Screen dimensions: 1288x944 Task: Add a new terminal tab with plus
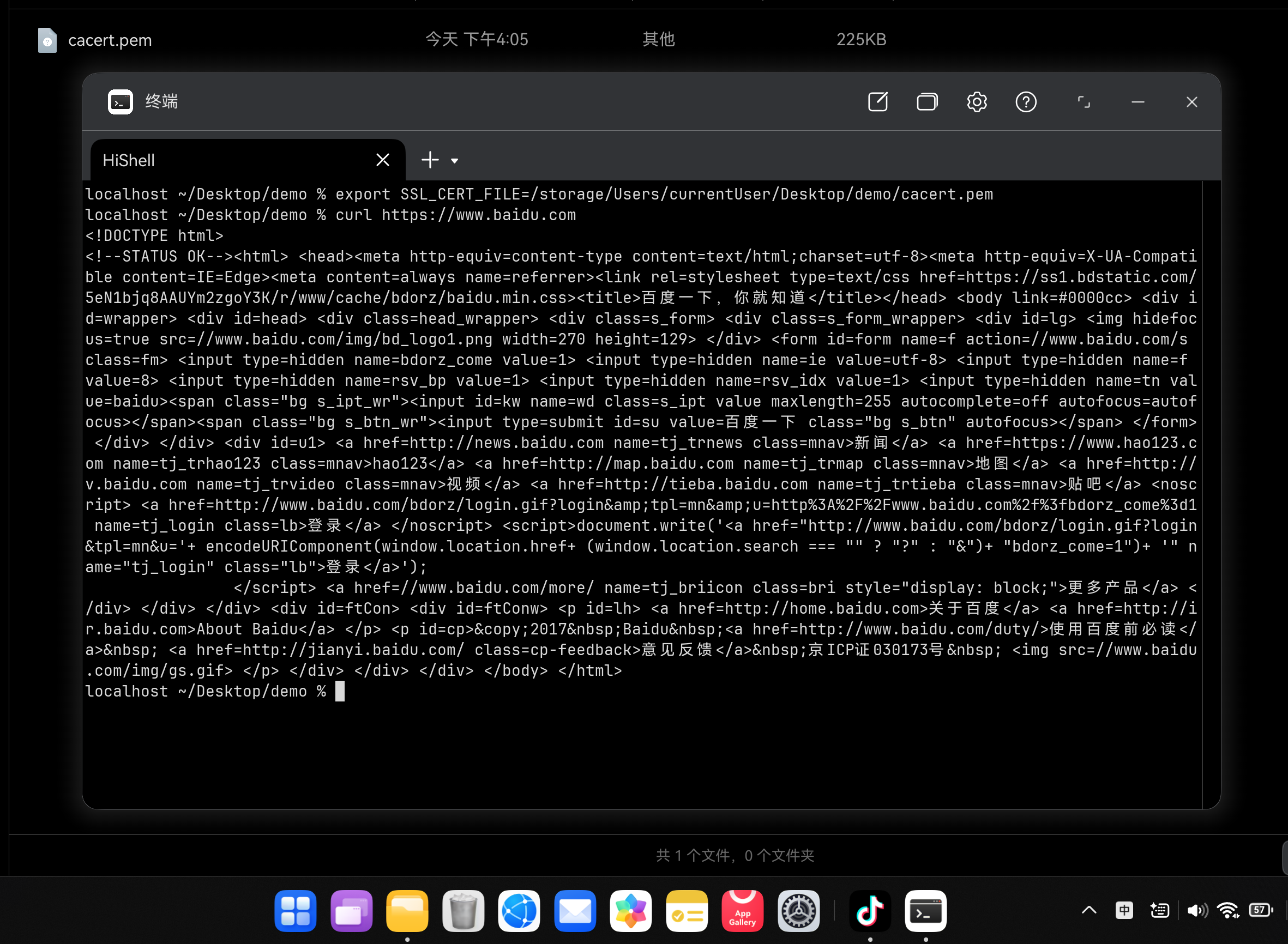(430, 160)
